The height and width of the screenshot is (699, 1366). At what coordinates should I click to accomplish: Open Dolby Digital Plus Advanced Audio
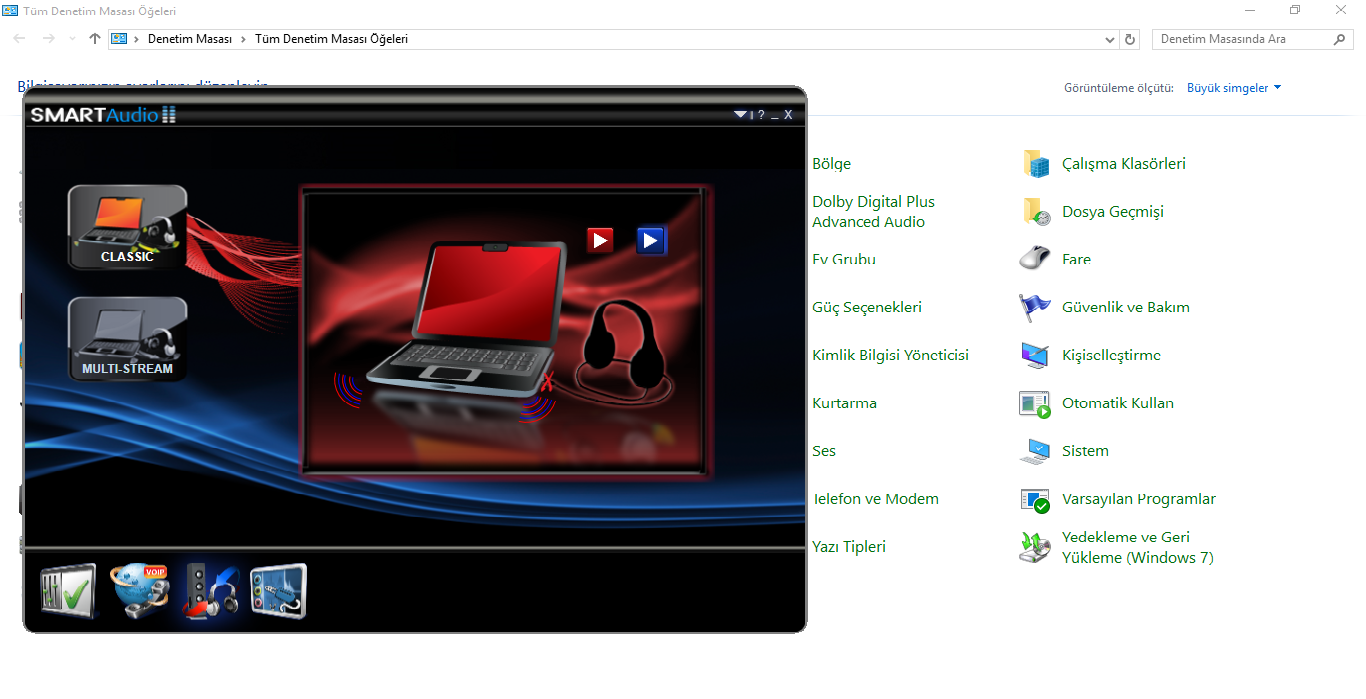pyautogui.click(x=873, y=212)
